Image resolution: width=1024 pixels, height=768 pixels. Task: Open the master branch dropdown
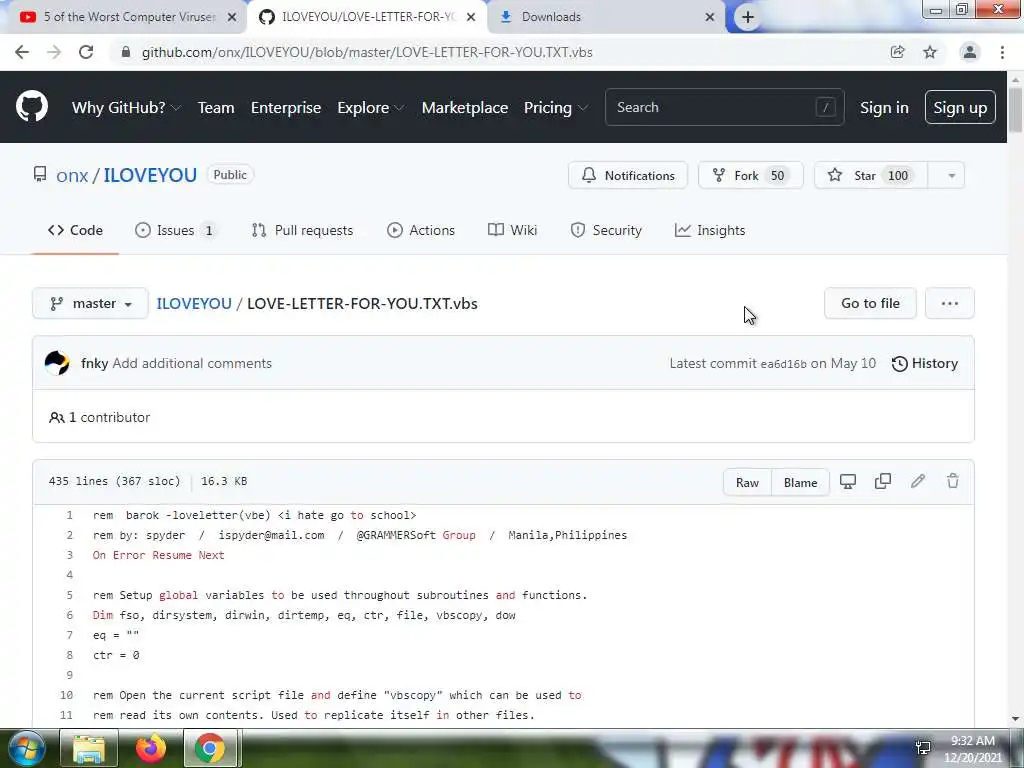(x=90, y=304)
